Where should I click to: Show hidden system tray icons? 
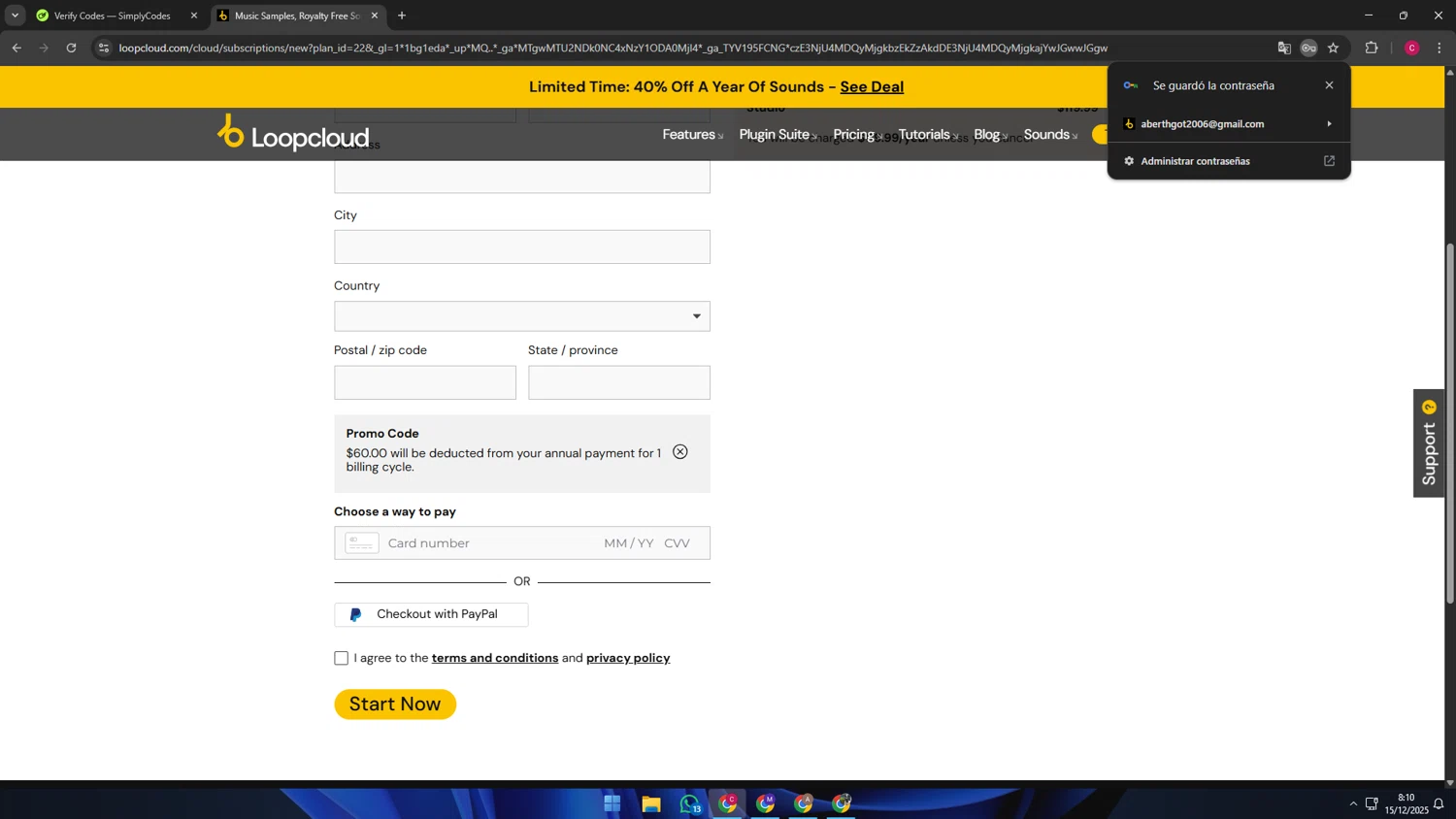(x=1353, y=803)
